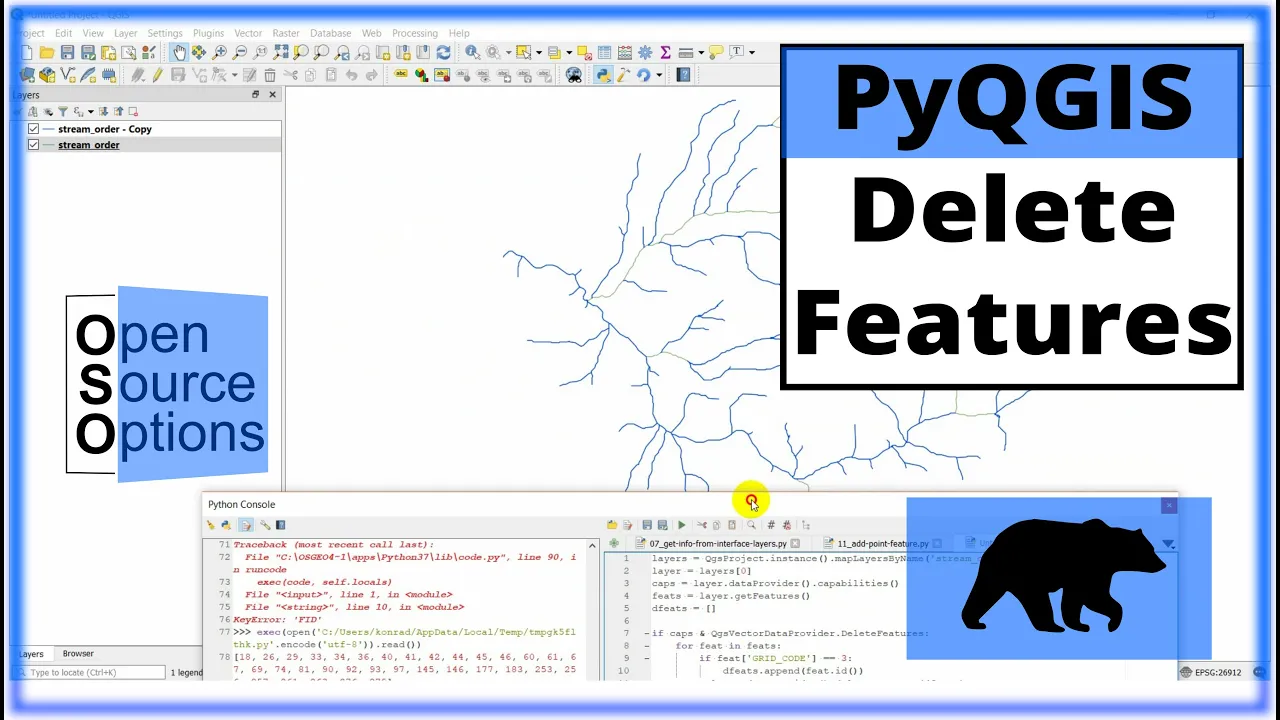Image resolution: width=1280 pixels, height=720 pixels.
Task: Open the editor tab list dropdown arrow
Action: pyautogui.click(x=1169, y=544)
